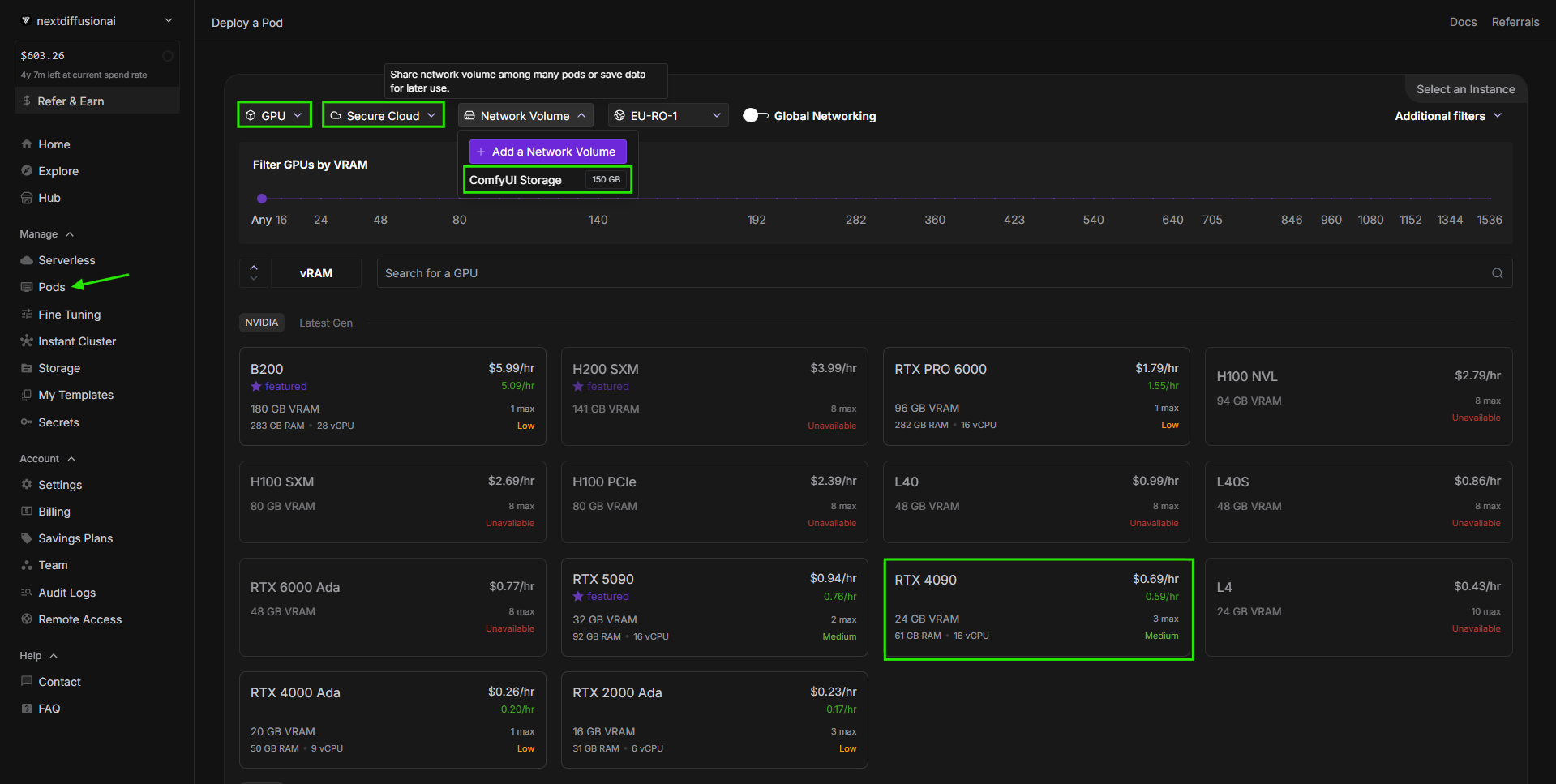Click Add a Network Volume button
1556x784 pixels.
point(547,152)
